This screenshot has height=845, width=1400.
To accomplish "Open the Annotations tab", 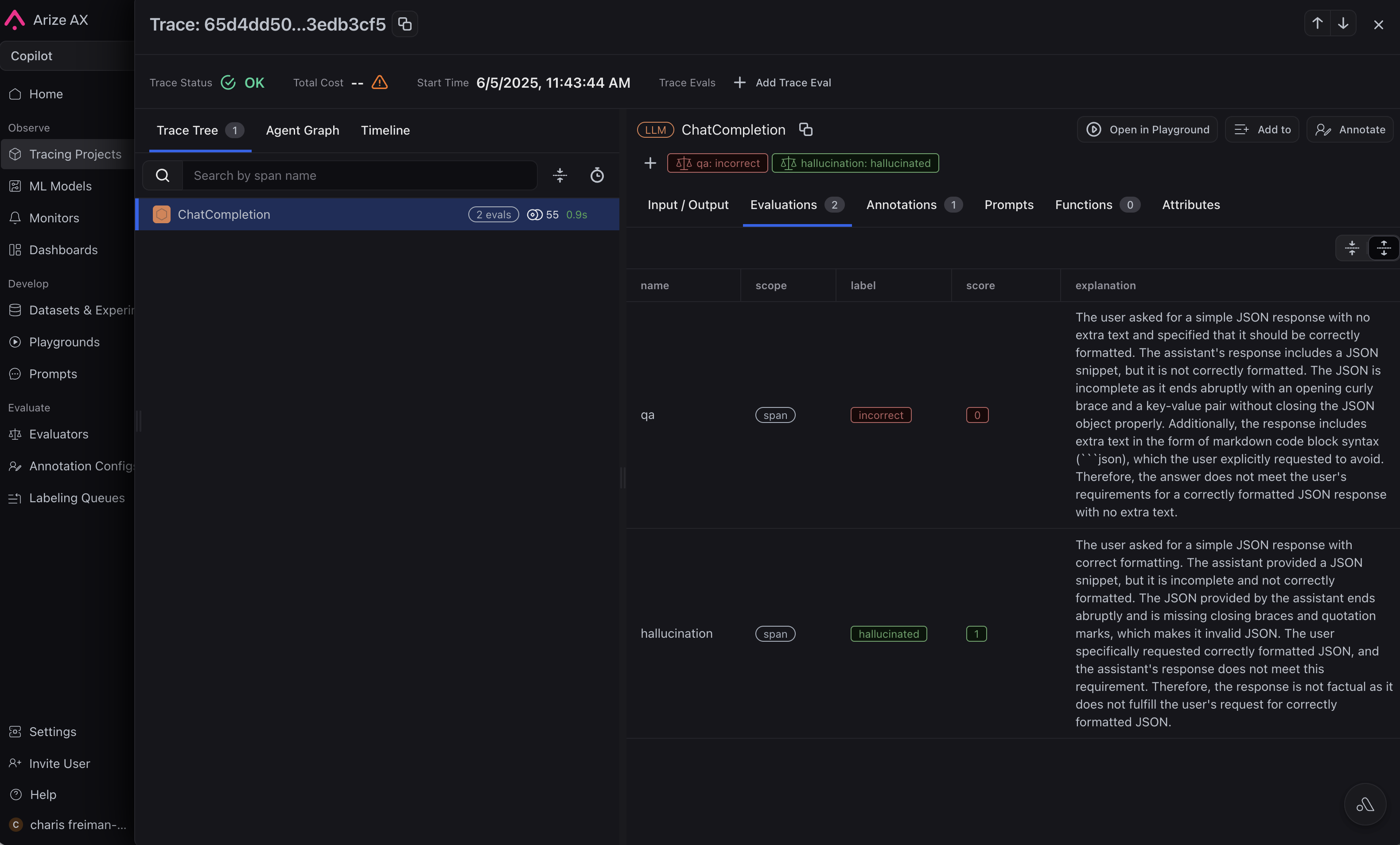I will tap(914, 205).
